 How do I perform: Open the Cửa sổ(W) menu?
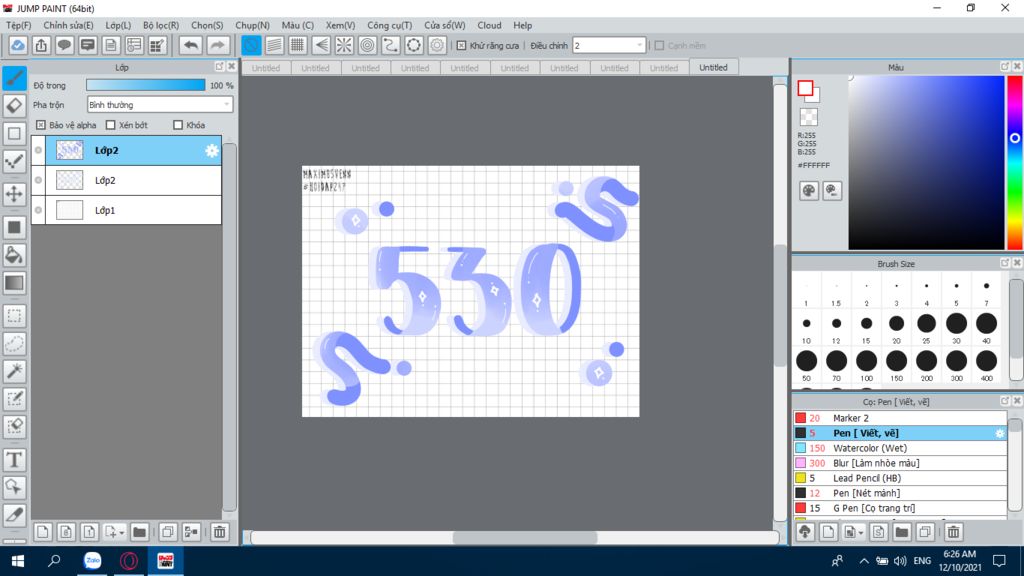click(x=445, y=25)
